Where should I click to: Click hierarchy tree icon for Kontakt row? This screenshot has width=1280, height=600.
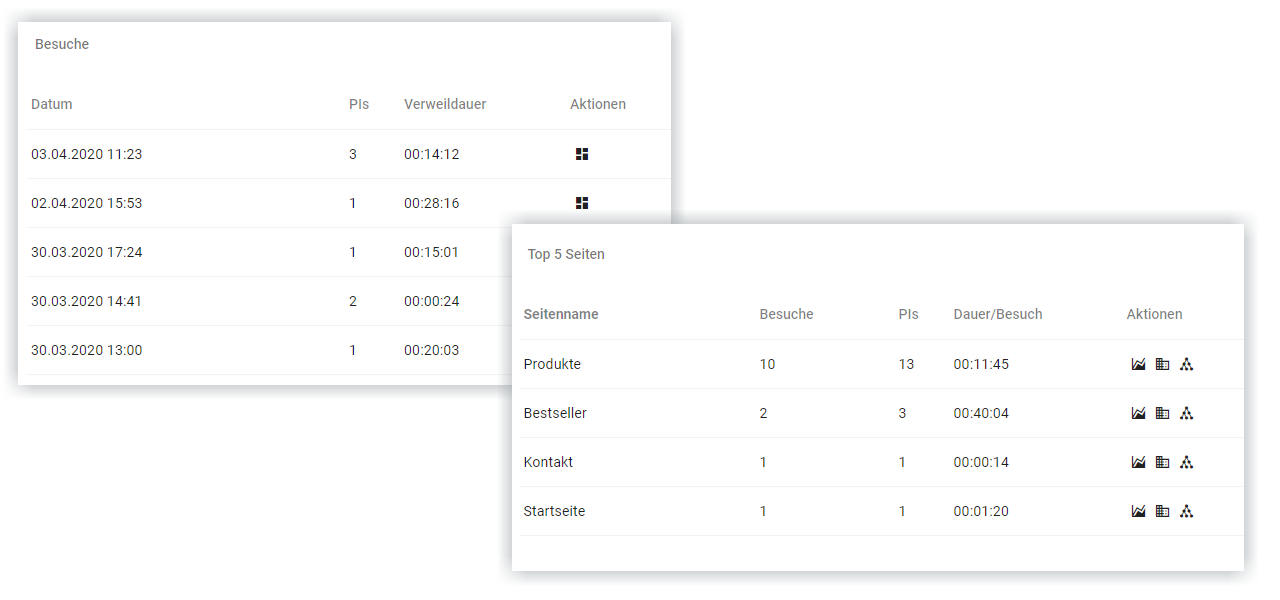pos(1186,462)
